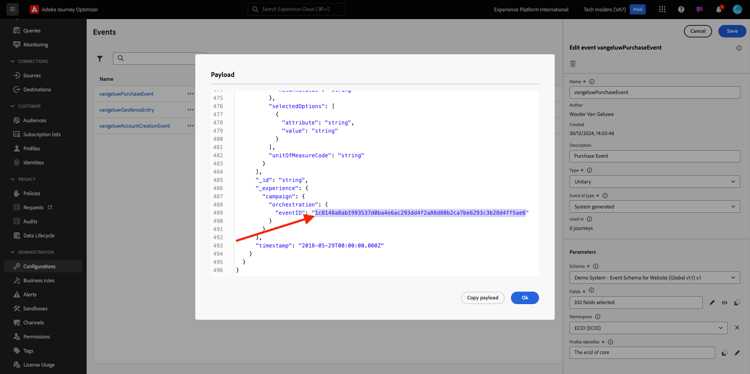Open the app switcher grid icon

pyautogui.click(x=662, y=9)
